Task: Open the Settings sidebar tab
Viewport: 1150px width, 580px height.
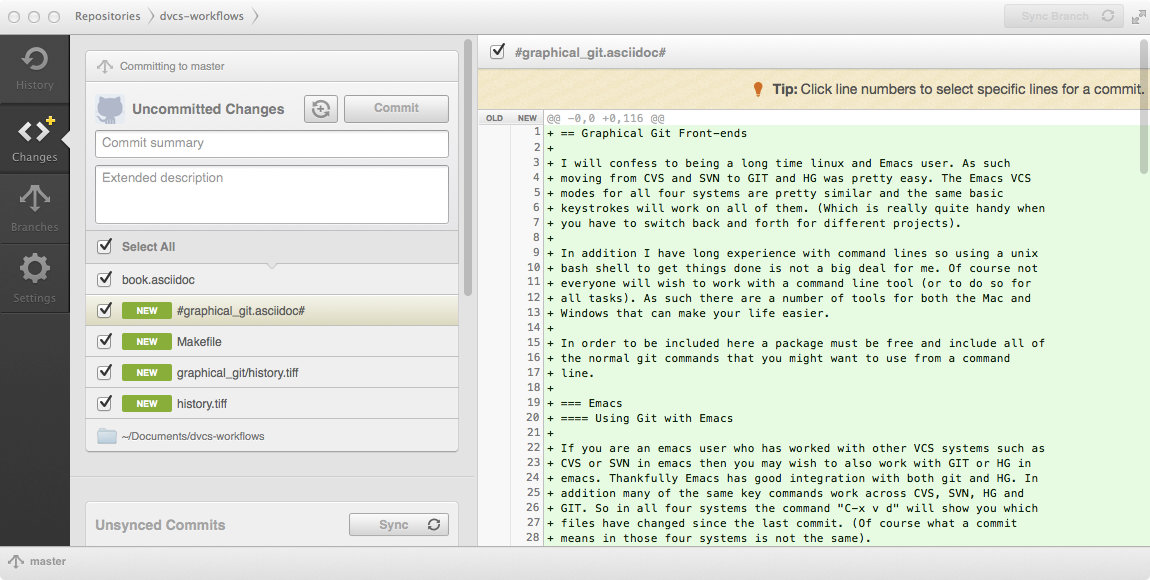Action: (34, 279)
